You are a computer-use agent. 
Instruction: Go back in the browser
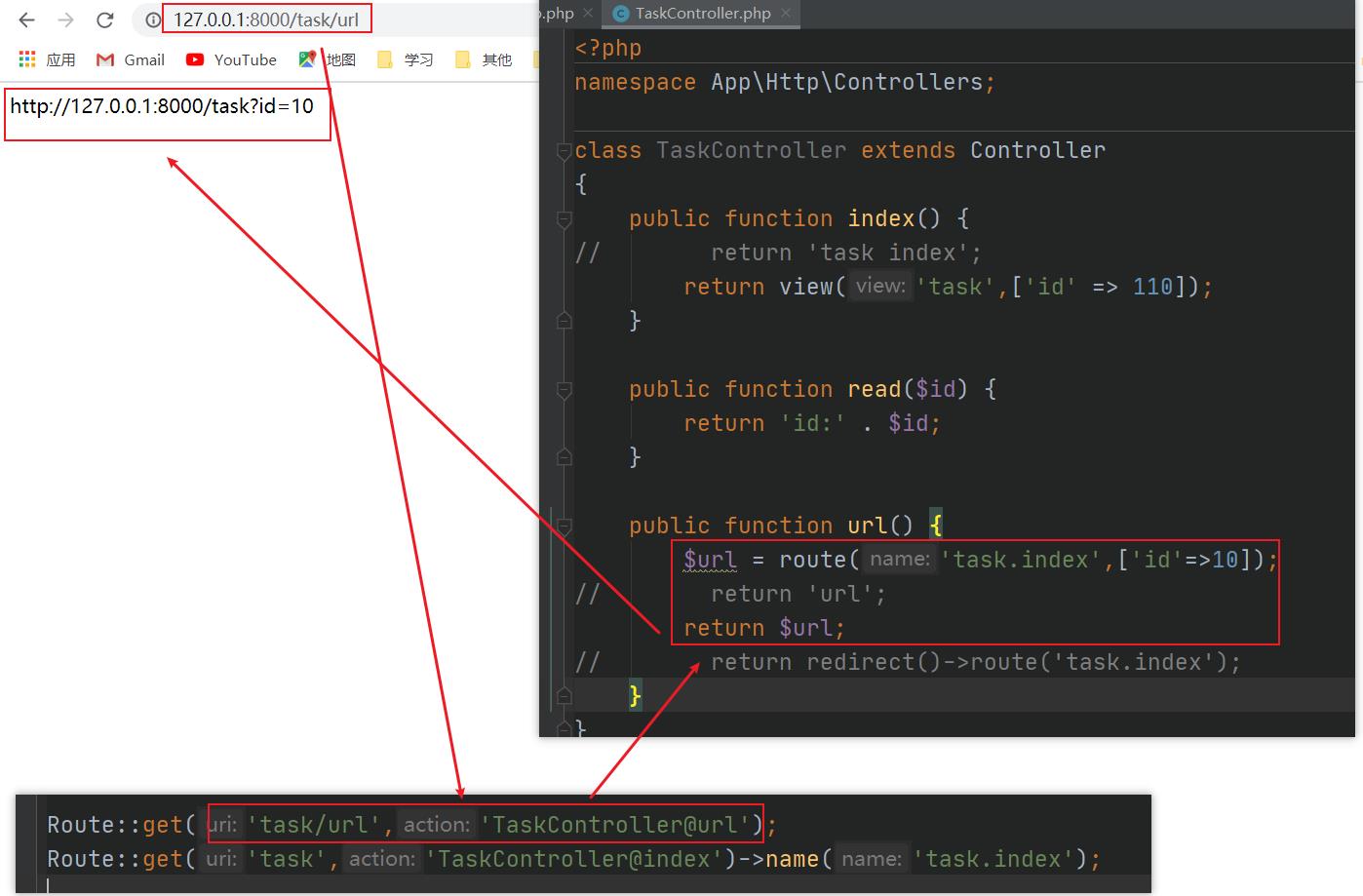click(x=26, y=19)
